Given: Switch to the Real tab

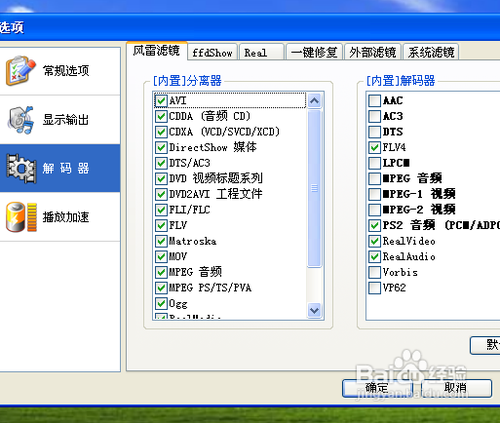Looking at the screenshot, I should point(261,52).
